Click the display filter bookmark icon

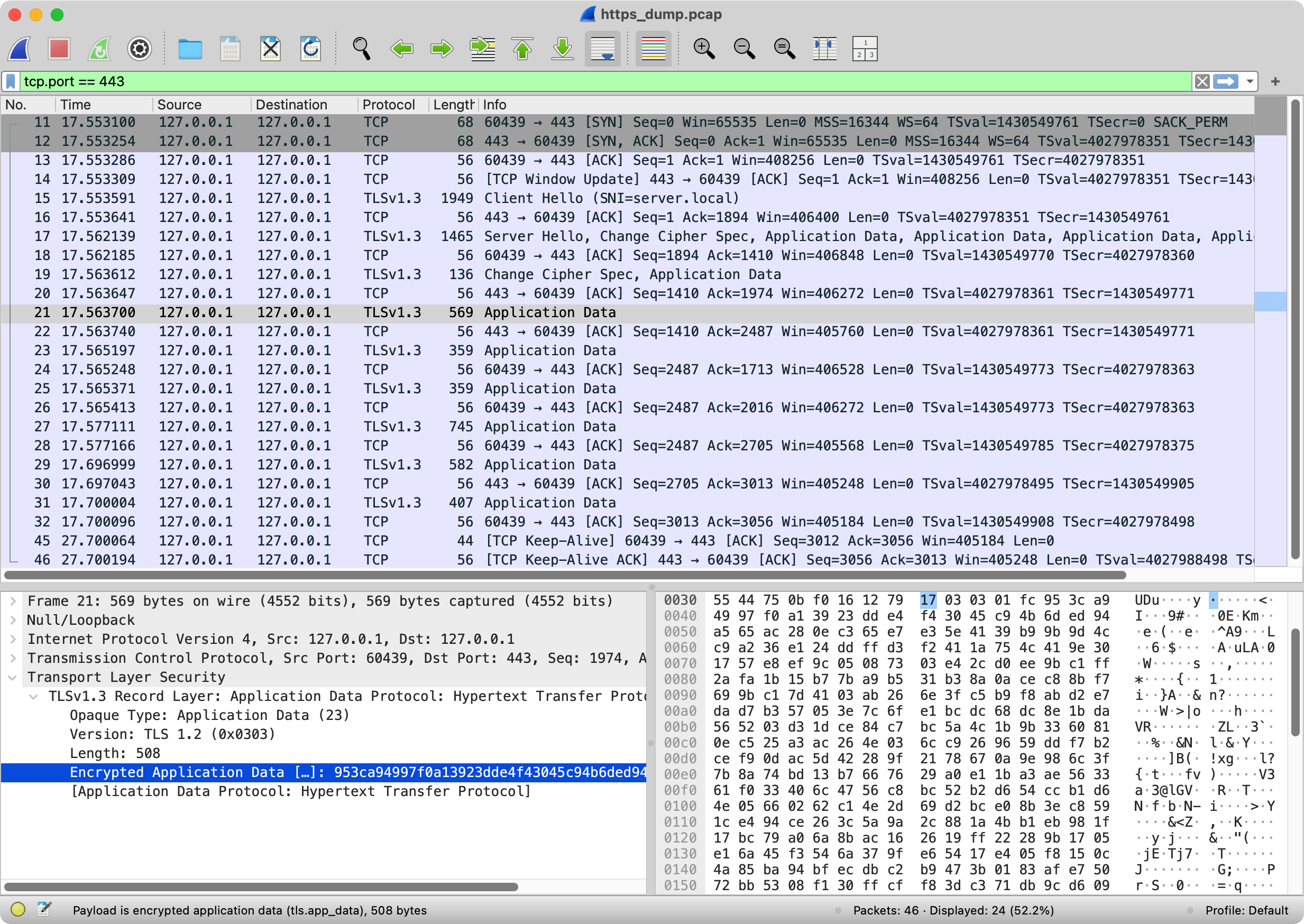tap(11, 81)
